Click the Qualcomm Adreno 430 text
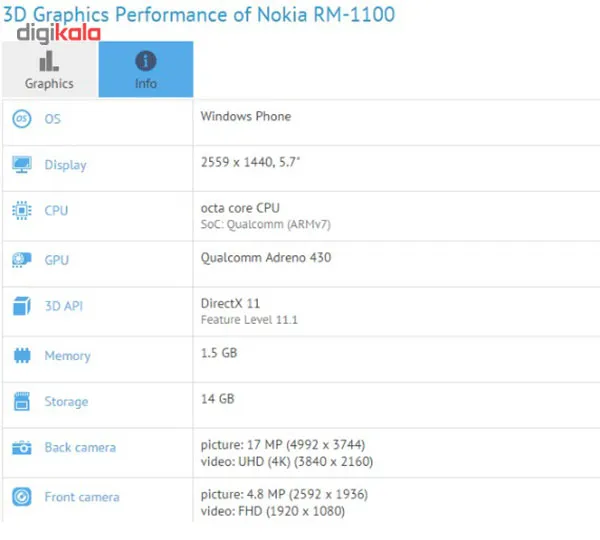The height and width of the screenshot is (540, 600). [266, 258]
